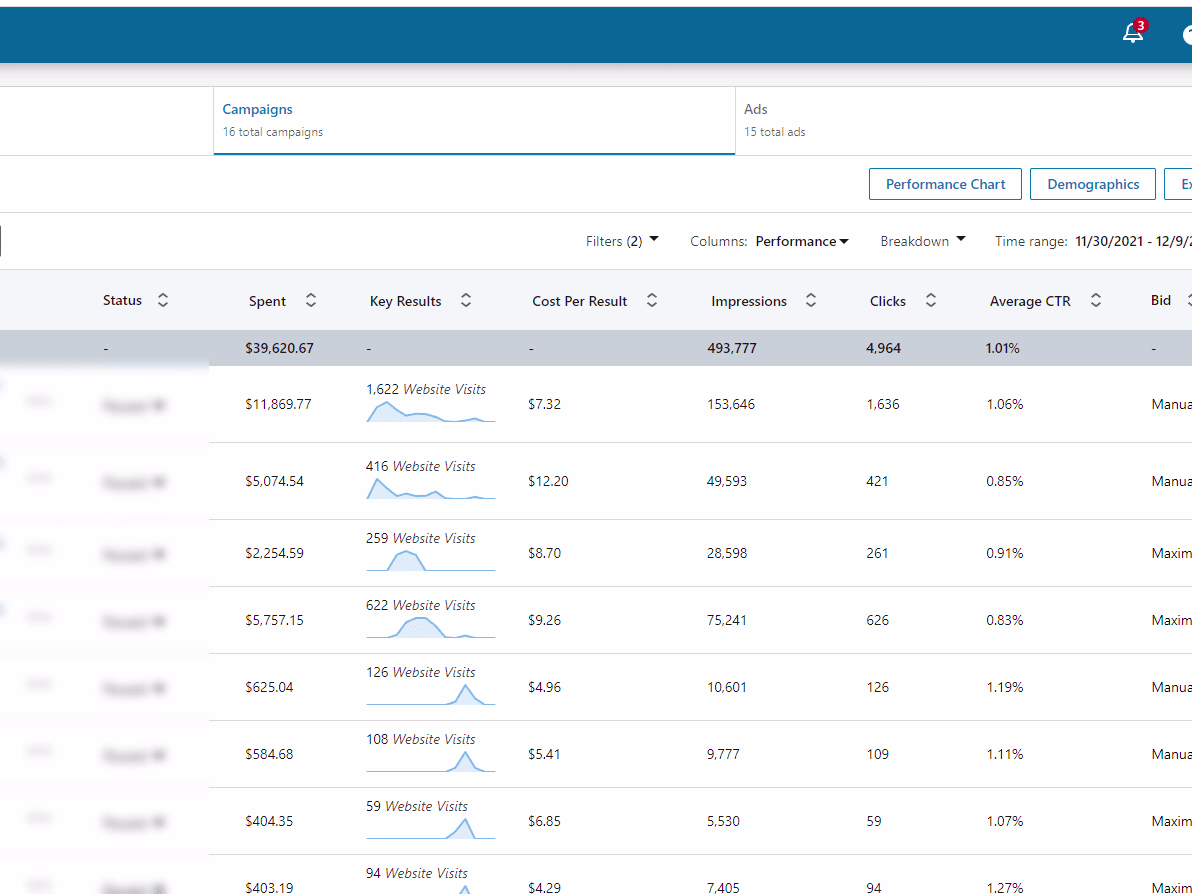
Task: Select the $11,869.77 spent campaign row
Action: pos(278,404)
